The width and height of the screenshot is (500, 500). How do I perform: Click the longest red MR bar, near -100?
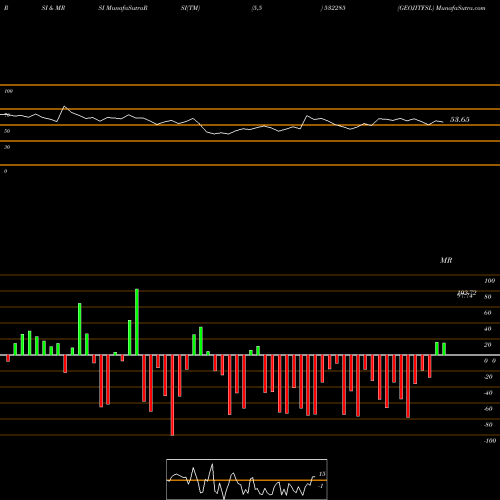pyautogui.click(x=172, y=395)
